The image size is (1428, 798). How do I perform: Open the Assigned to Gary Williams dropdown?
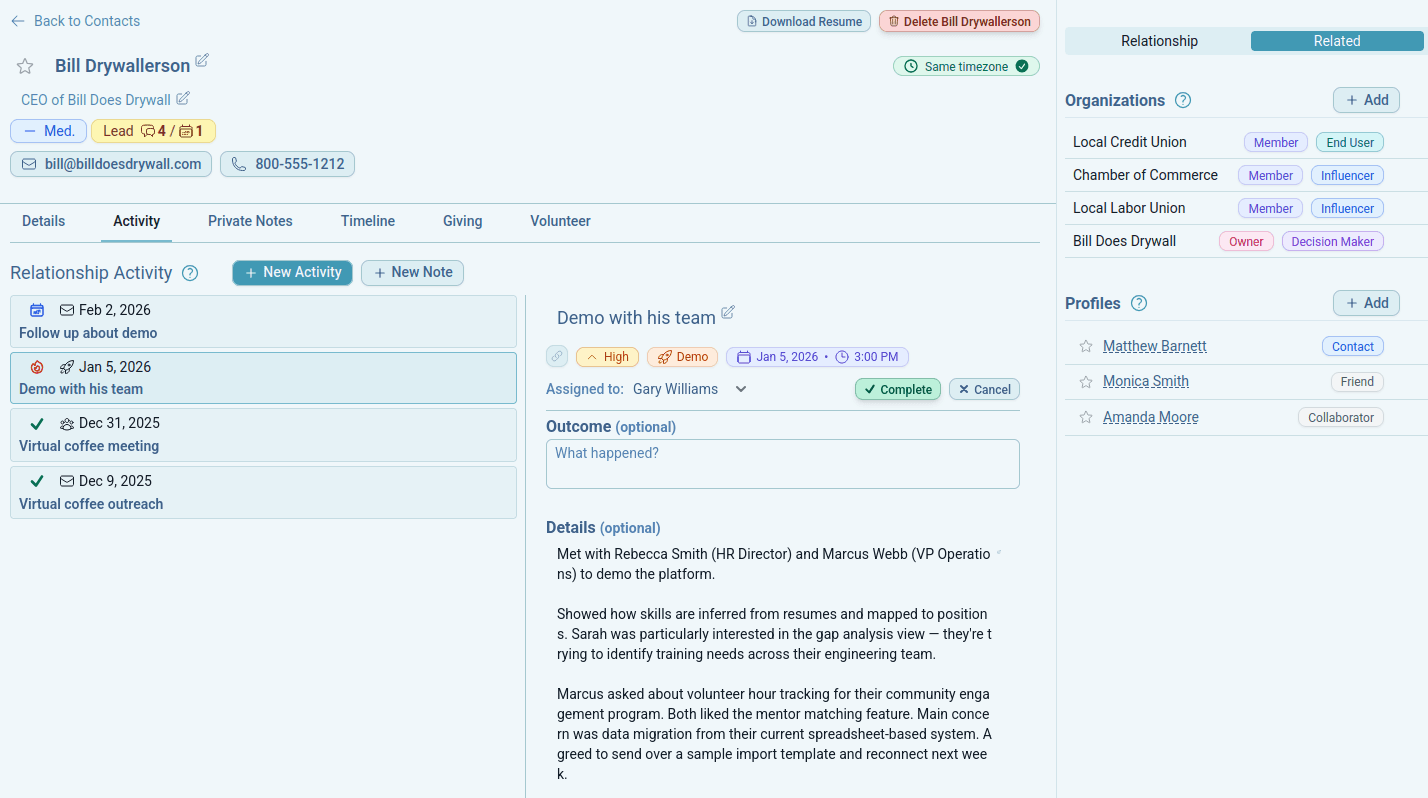[x=740, y=389]
